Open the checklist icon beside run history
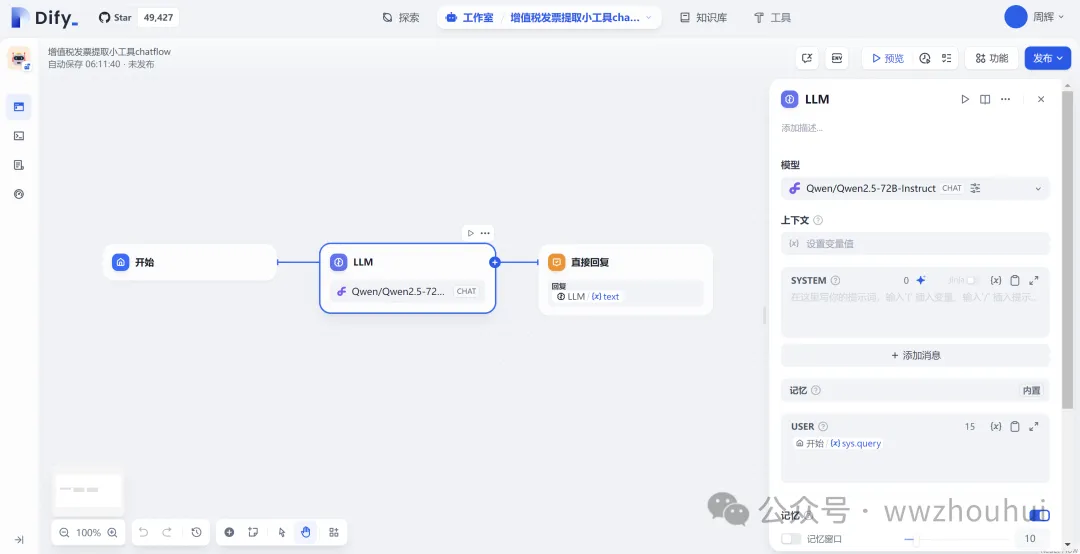The image size is (1080, 554). click(946, 59)
